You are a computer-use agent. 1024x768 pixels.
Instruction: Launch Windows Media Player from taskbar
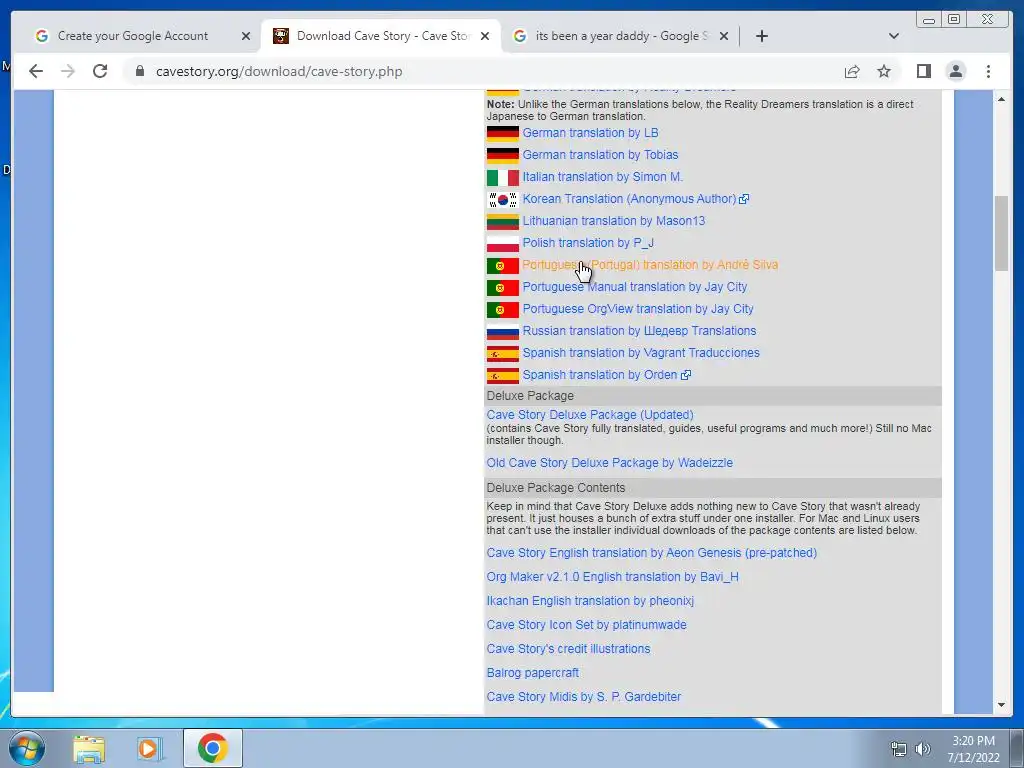pos(149,748)
